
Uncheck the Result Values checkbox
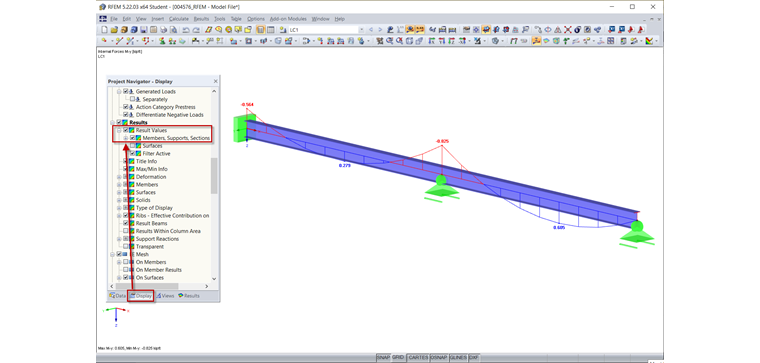[126, 130]
